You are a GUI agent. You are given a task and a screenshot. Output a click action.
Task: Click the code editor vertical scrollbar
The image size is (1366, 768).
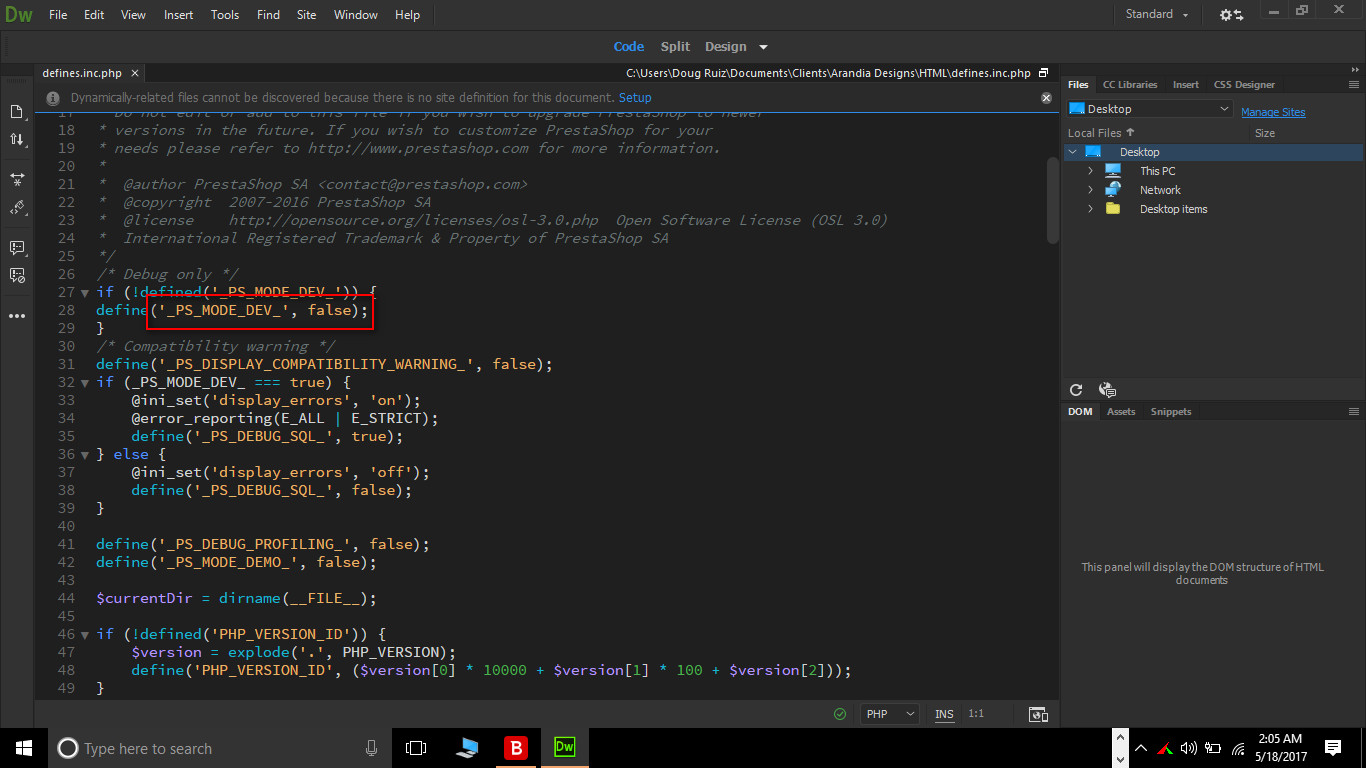[1051, 200]
